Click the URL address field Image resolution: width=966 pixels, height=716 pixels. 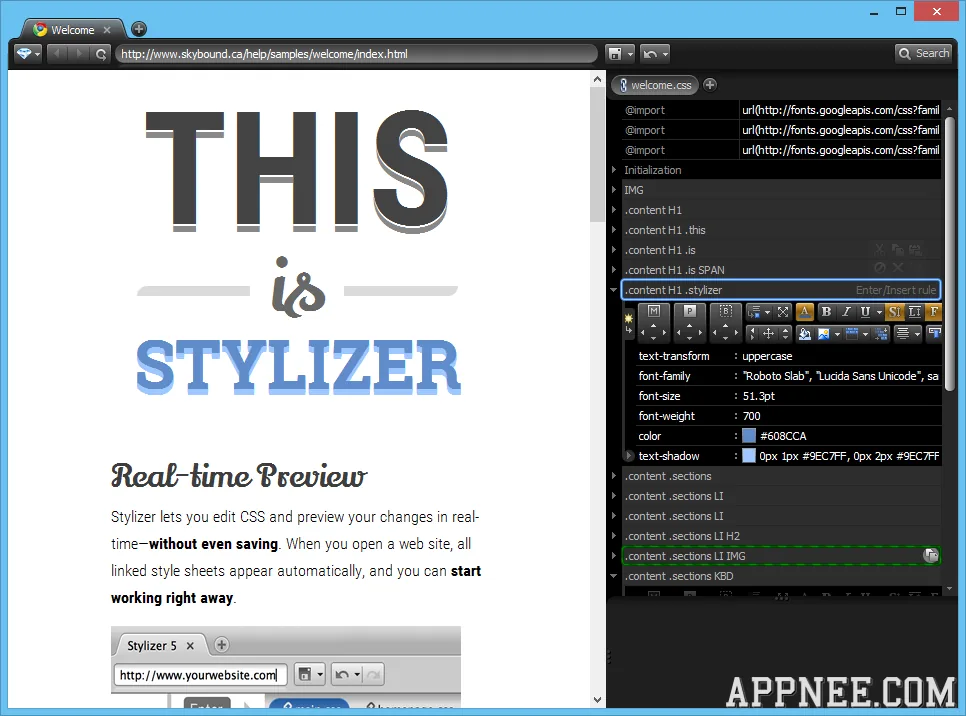[x=356, y=54]
